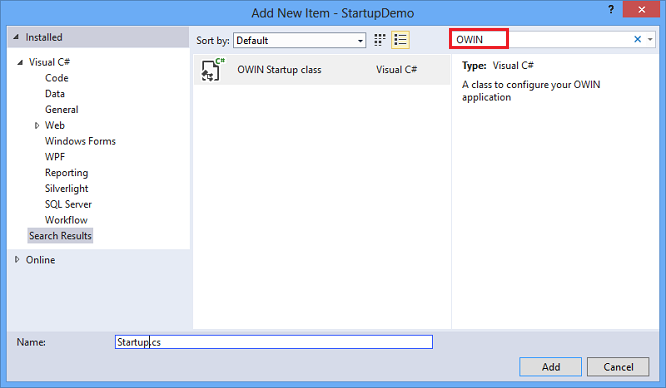Screen dimensions: 666x388
Task: Select the Windows Forms category
Action: (x=80, y=141)
